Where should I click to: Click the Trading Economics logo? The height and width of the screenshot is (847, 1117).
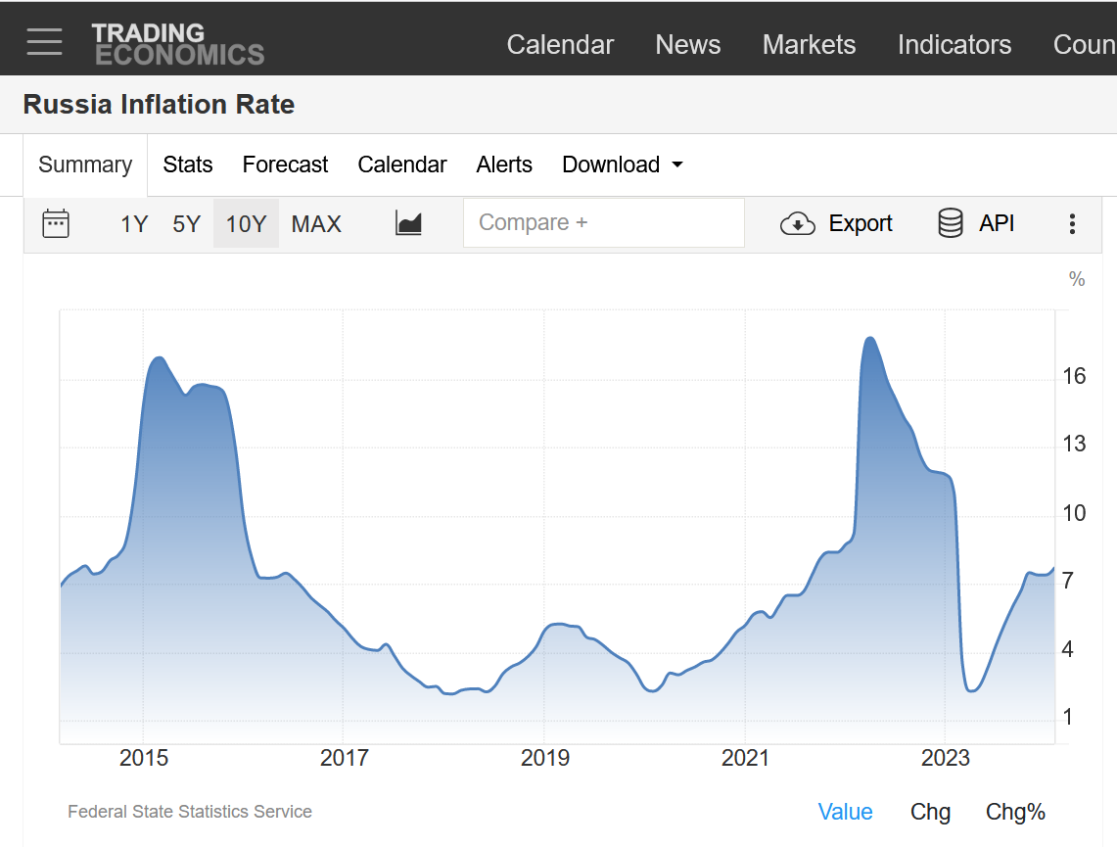point(178,44)
